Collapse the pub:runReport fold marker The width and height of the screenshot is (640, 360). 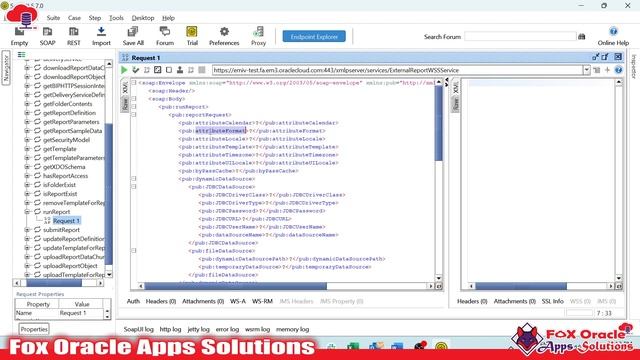133,107
